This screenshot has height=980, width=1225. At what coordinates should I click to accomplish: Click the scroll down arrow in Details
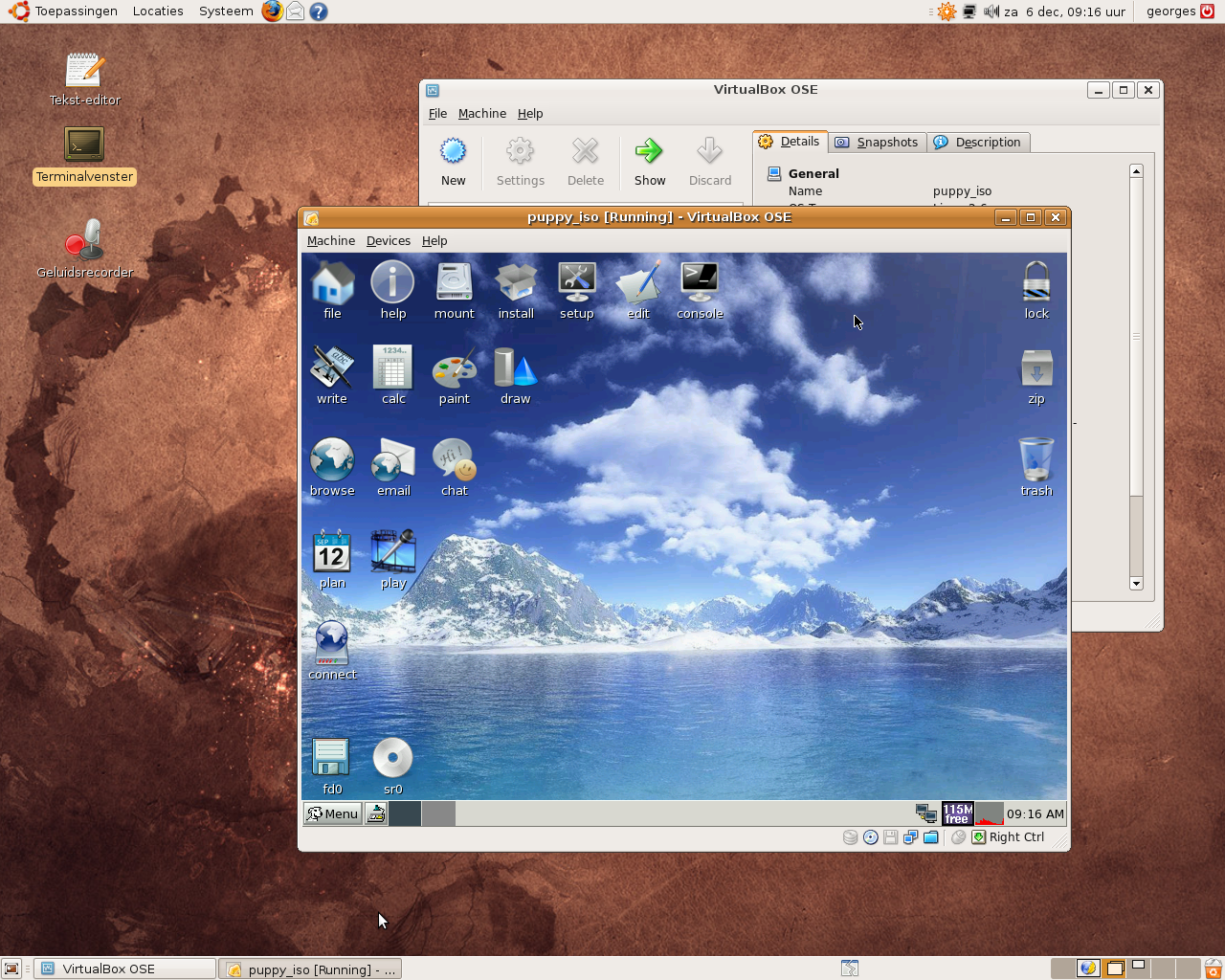[x=1136, y=584]
